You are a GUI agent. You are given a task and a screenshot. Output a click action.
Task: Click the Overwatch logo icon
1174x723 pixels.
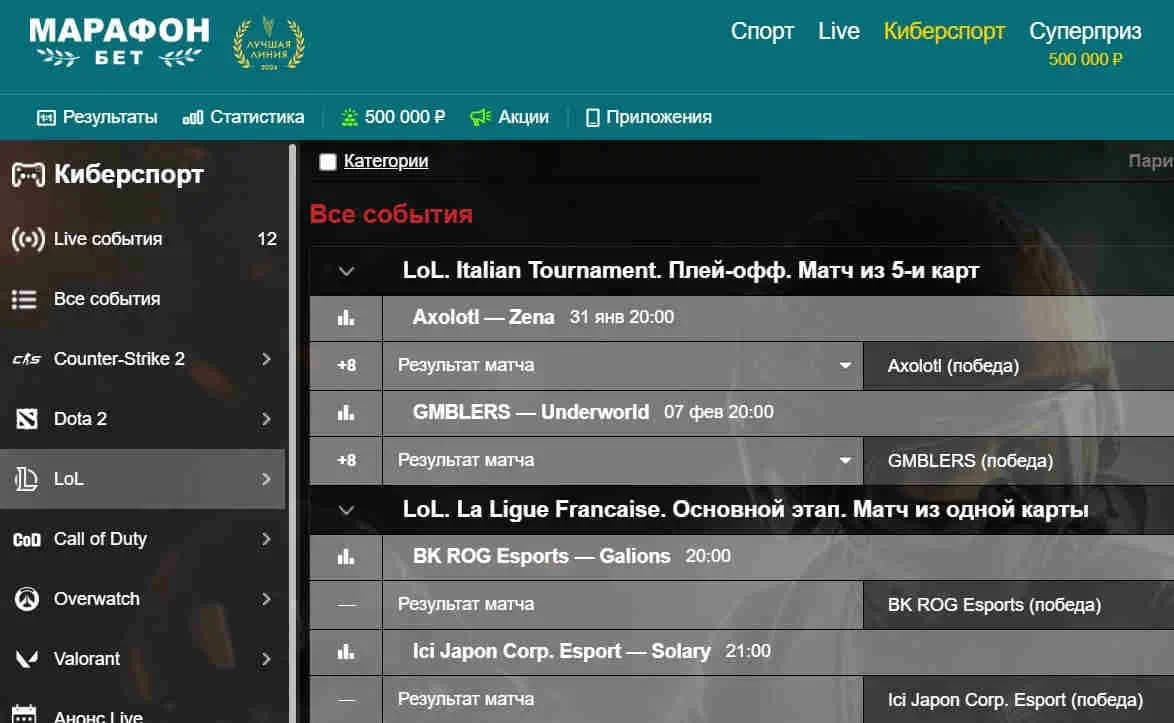click(x=27, y=599)
